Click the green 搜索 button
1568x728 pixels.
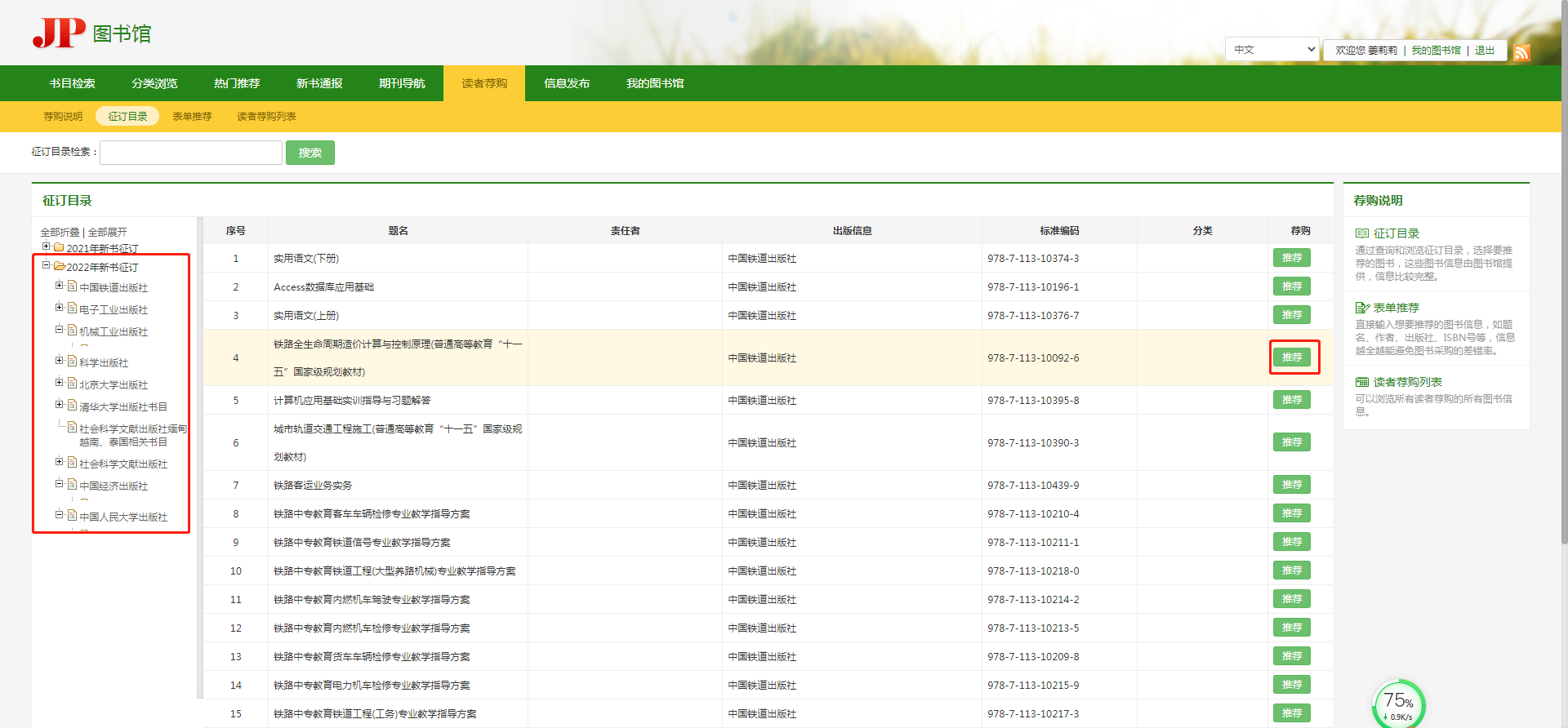310,153
